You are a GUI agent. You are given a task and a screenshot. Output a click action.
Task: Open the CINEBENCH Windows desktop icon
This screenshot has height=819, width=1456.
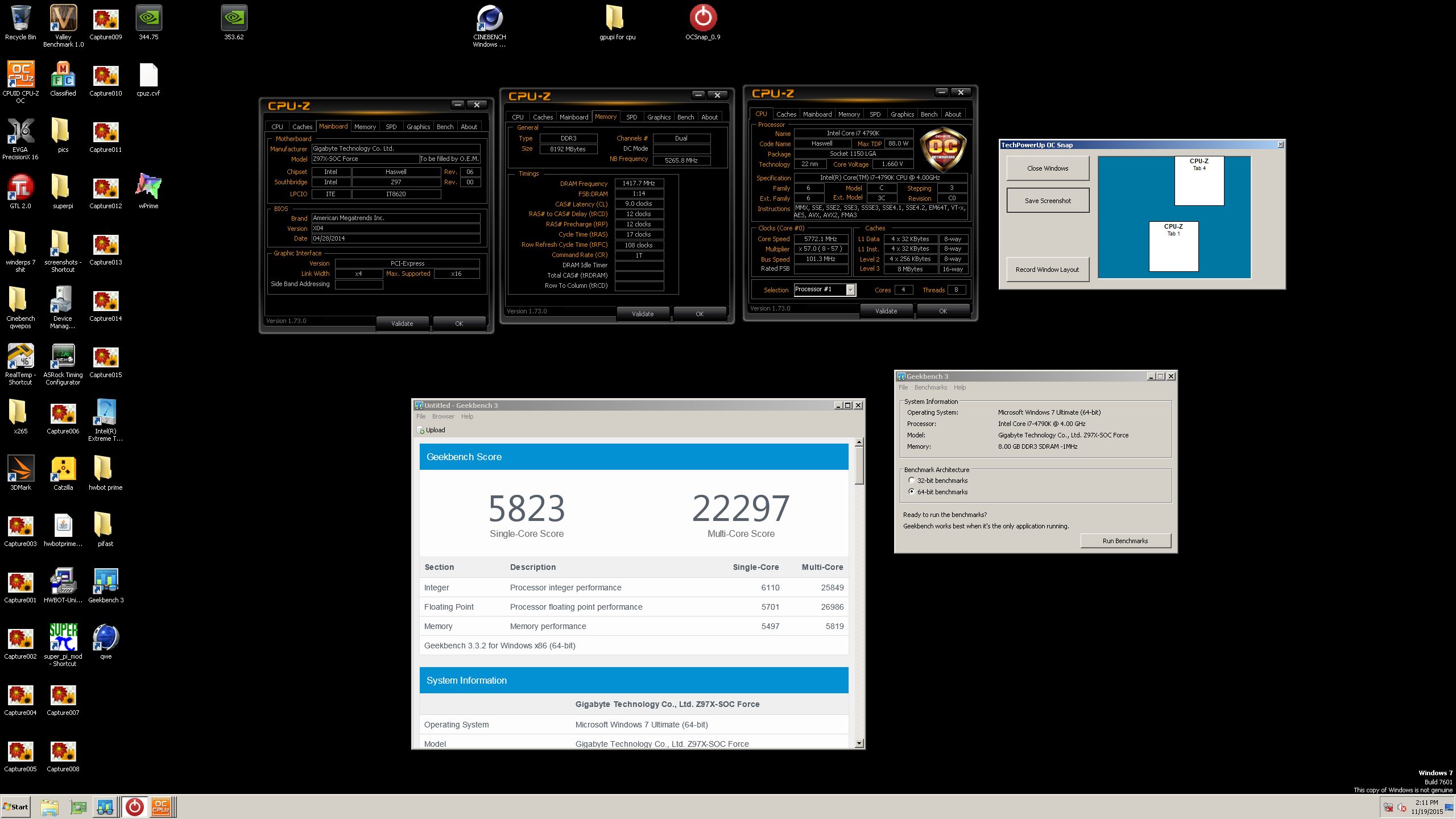[489, 26]
